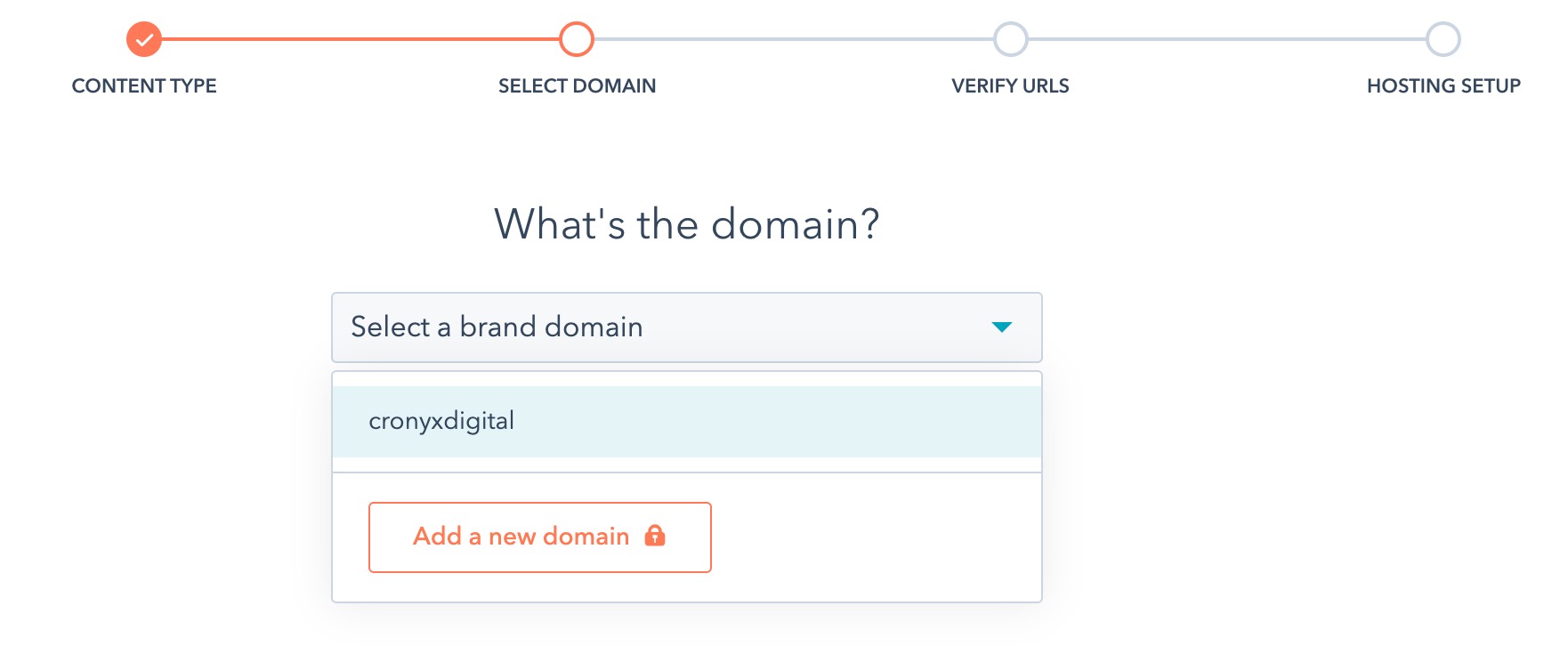Click the teal dropdown caret arrow
1568x646 pixels.
tap(1002, 327)
